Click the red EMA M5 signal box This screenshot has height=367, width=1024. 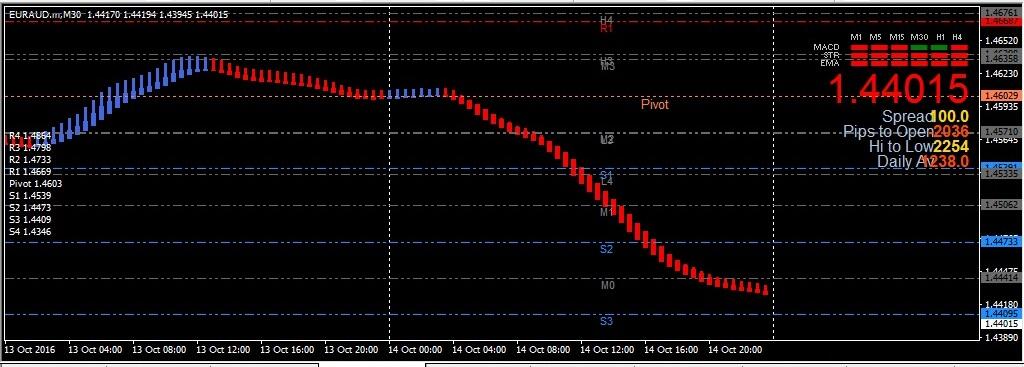[879, 63]
